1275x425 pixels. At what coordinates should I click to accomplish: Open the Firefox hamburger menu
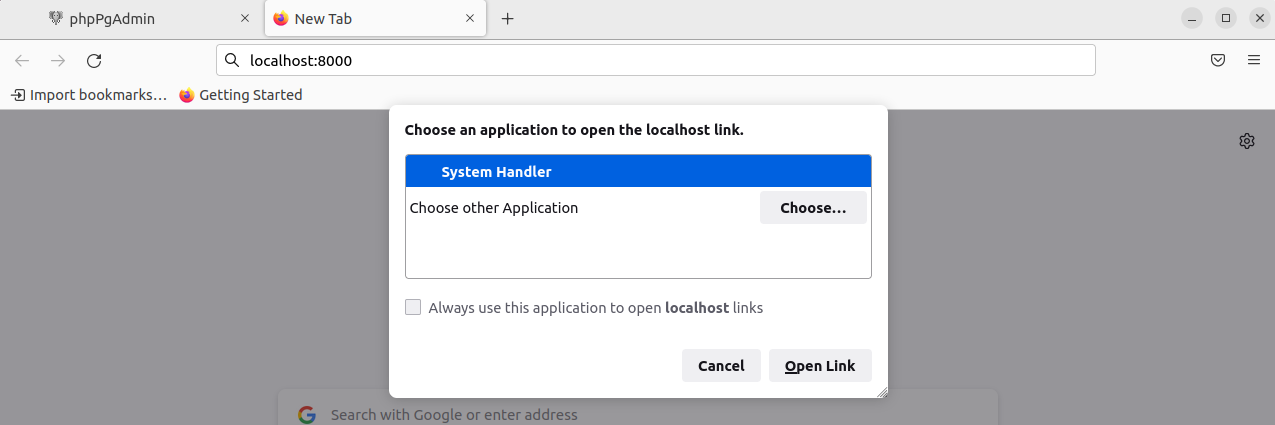click(1254, 61)
